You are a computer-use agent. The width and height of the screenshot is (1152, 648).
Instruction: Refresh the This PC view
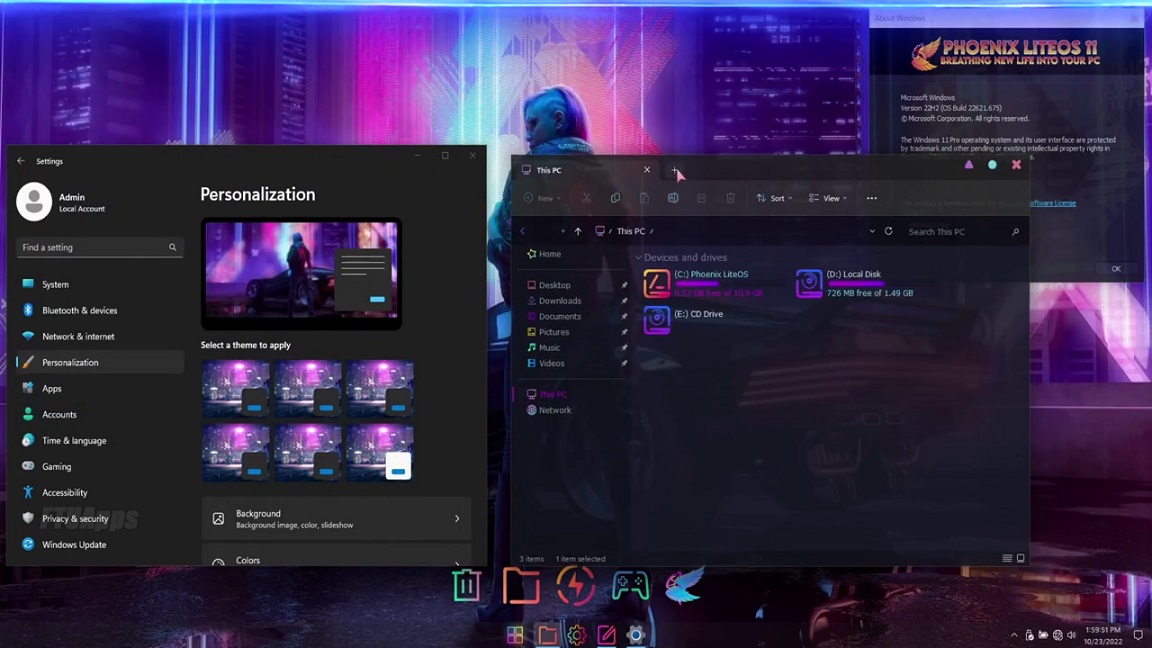click(x=888, y=231)
